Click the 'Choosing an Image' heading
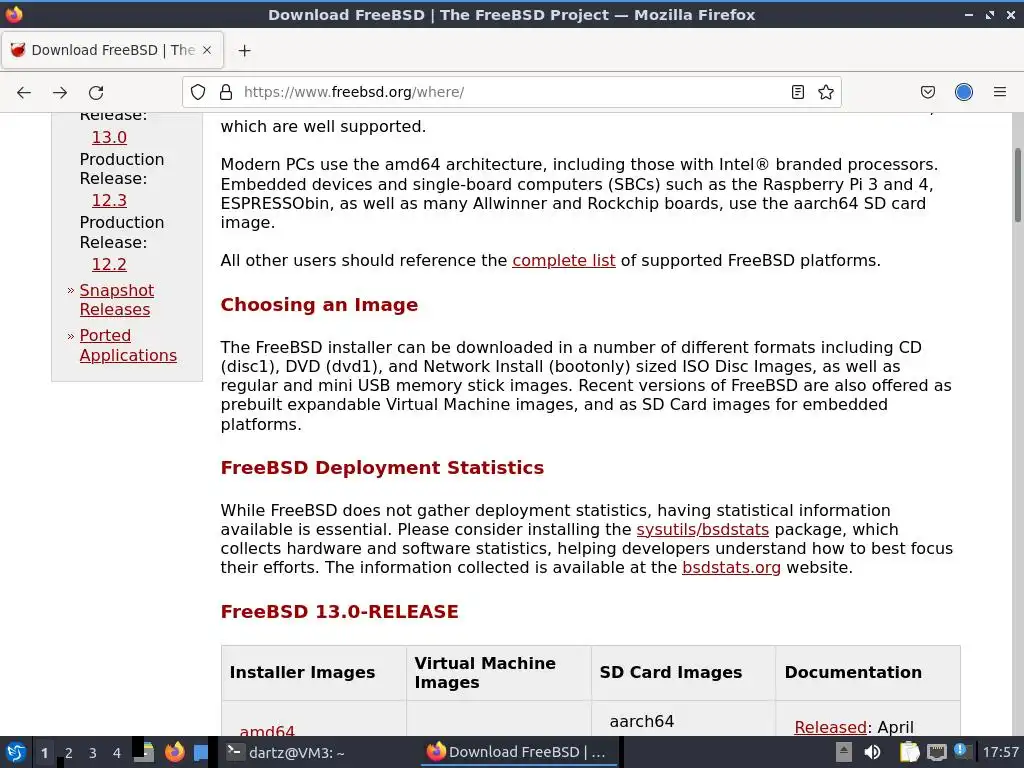This screenshot has width=1024, height=768. 319,305
